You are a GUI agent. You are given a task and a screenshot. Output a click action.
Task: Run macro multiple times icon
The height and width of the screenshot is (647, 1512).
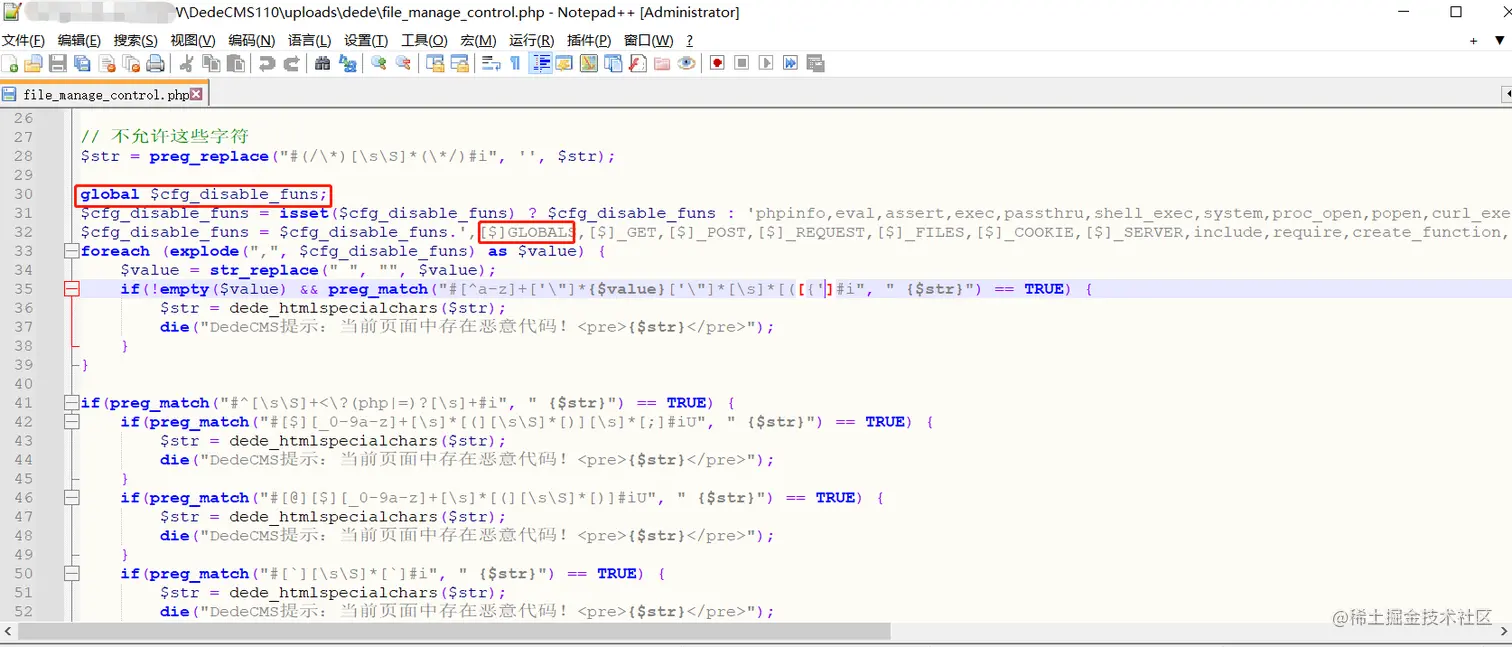click(x=790, y=63)
